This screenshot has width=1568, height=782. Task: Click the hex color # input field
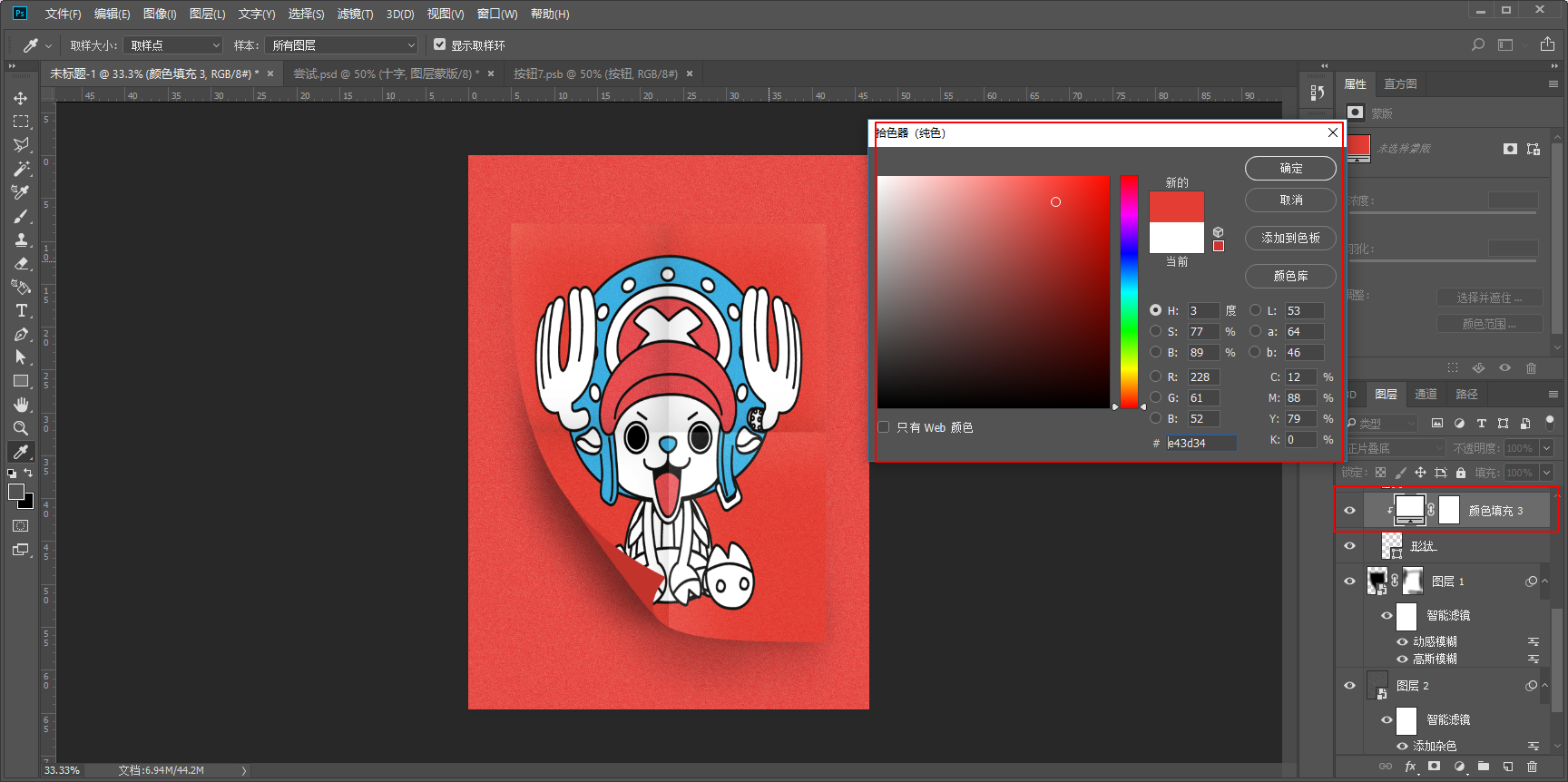pos(1200,443)
